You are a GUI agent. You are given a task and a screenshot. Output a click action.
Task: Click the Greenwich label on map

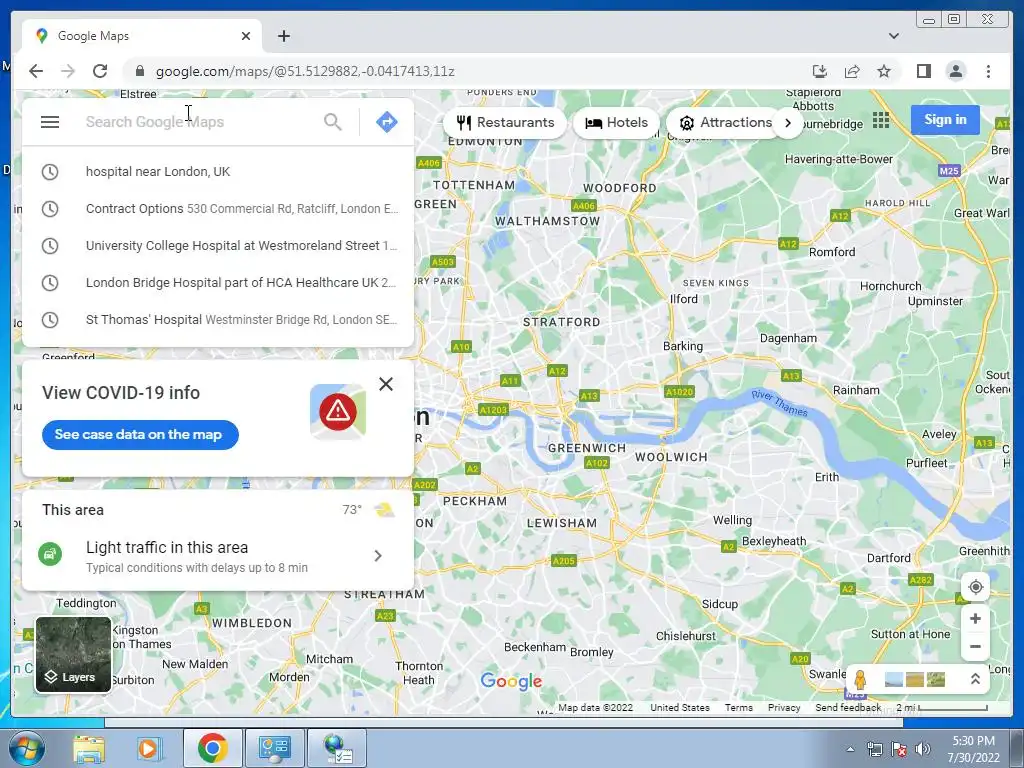(586, 448)
